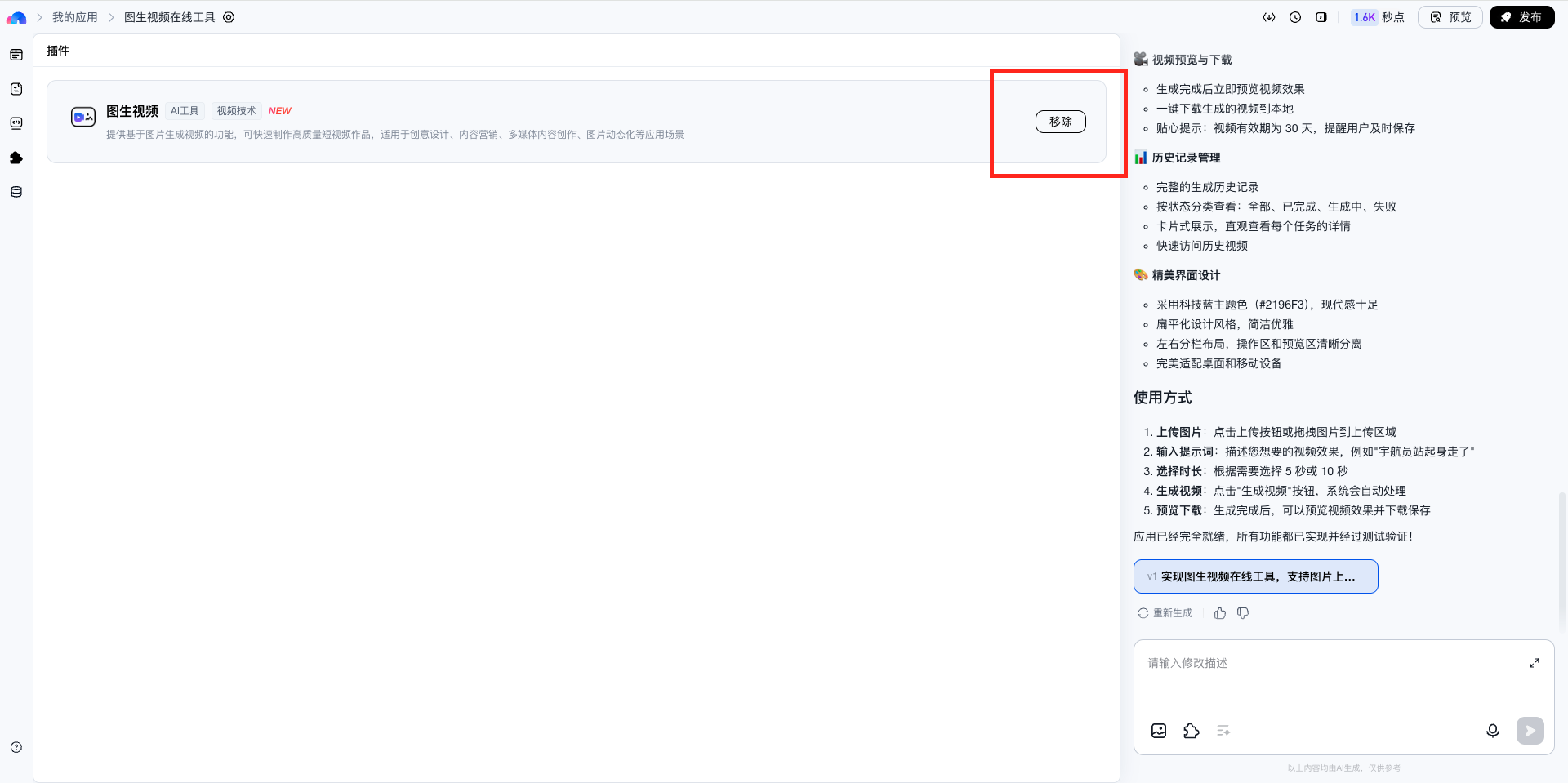Open the database icon in left sidebar
1568x783 pixels.
coord(16,192)
